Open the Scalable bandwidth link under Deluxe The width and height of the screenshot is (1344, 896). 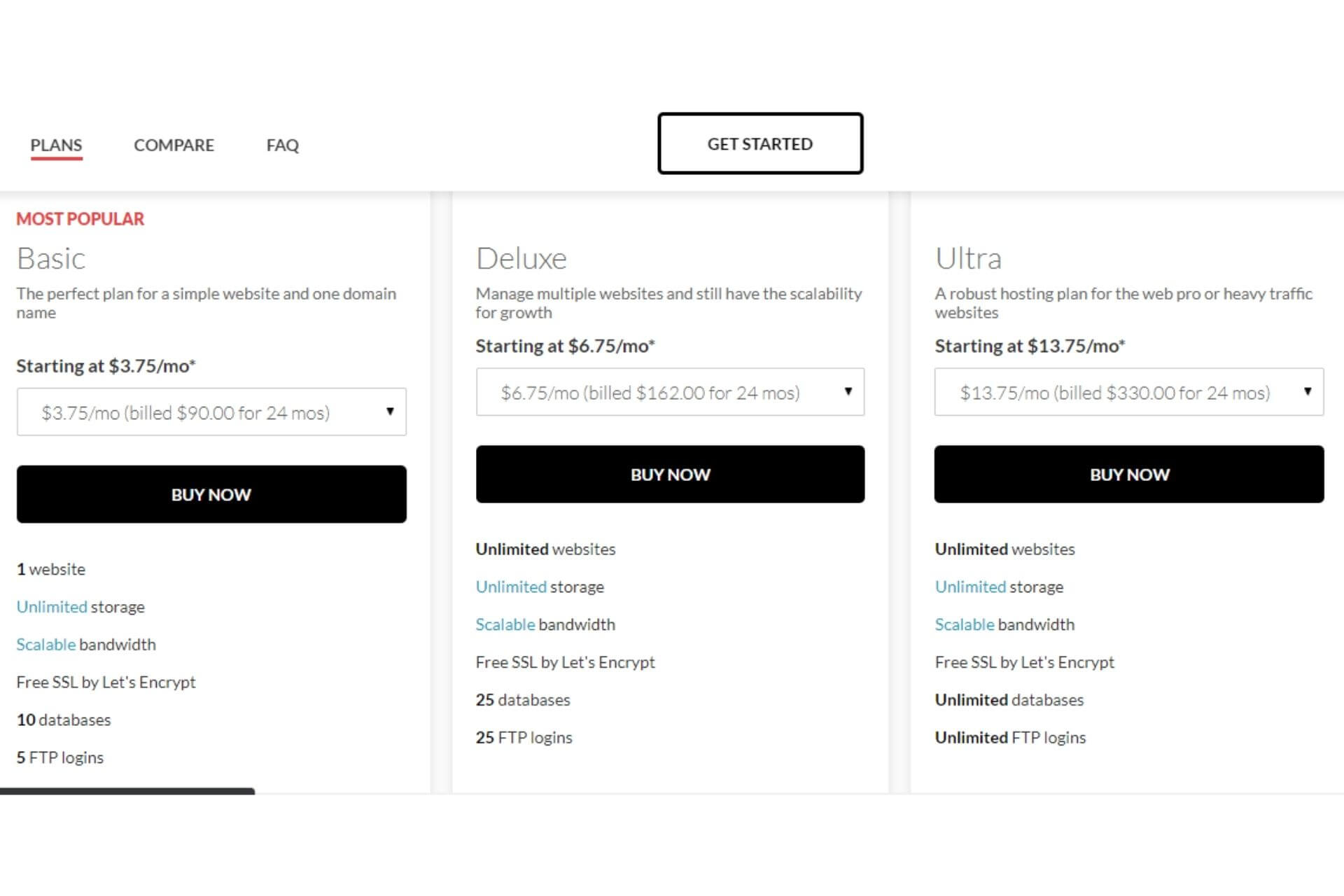505,624
